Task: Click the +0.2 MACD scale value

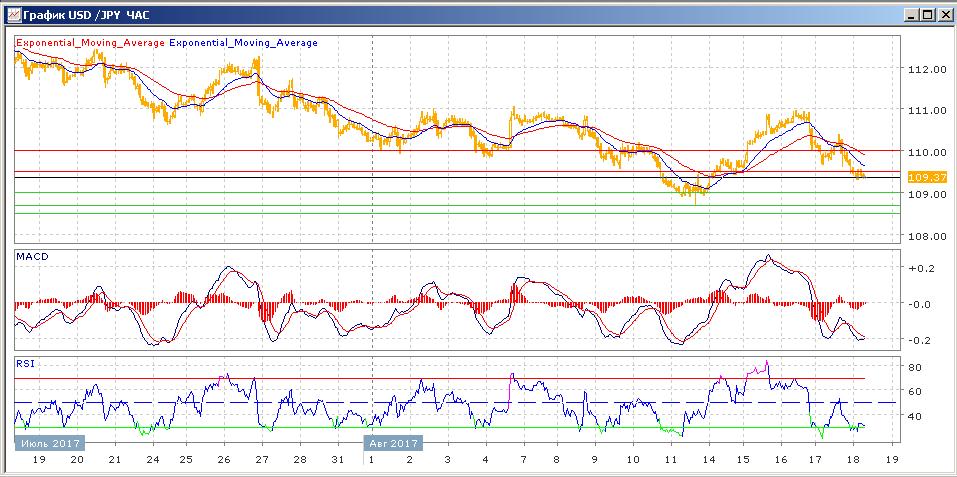Action: click(919, 269)
